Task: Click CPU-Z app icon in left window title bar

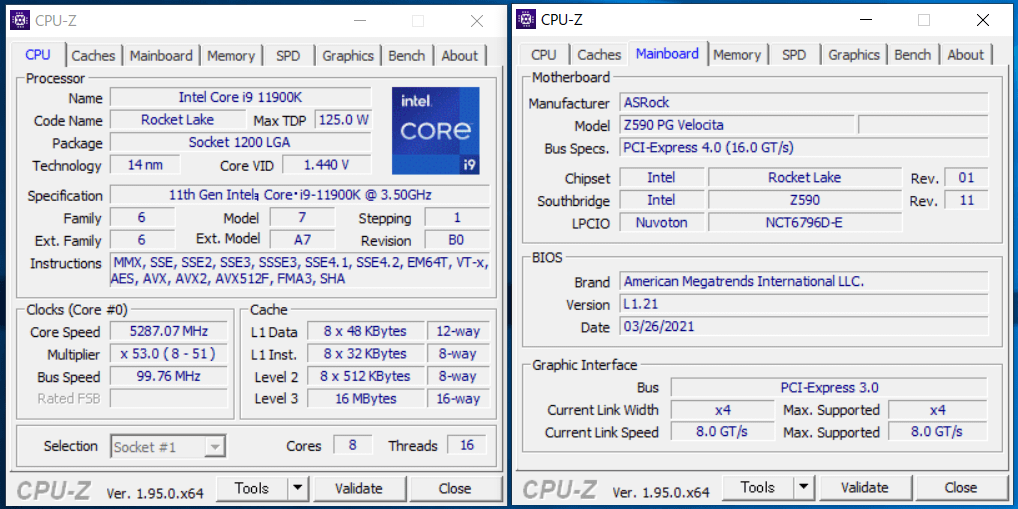Action: coord(20,21)
